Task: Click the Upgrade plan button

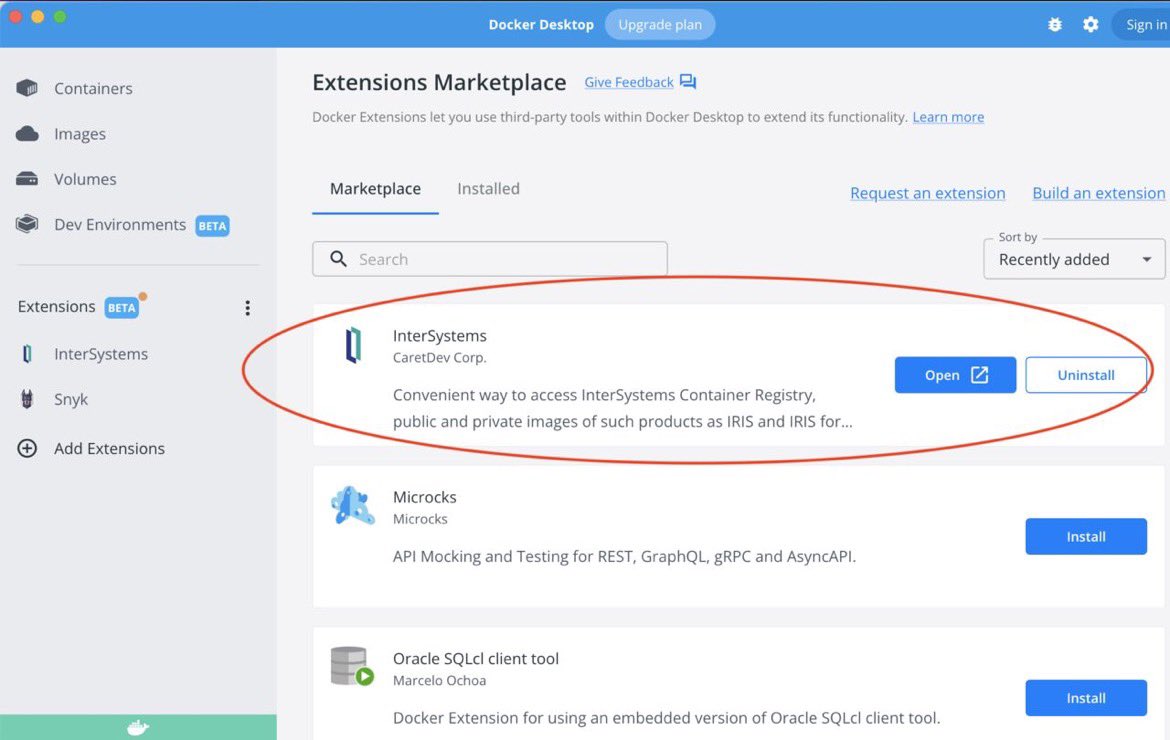Action: pyautogui.click(x=660, y=25)
